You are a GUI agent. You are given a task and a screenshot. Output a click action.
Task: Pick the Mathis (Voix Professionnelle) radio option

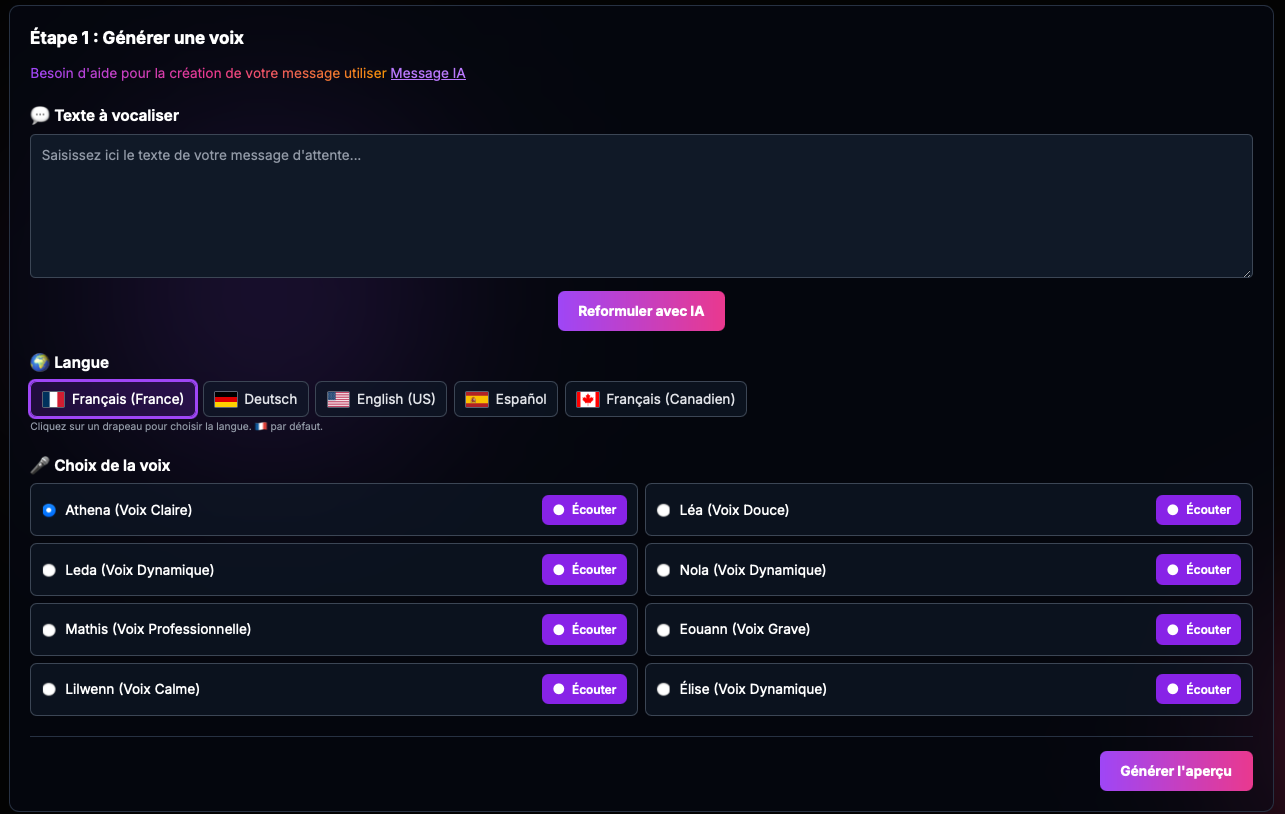pos(49,630)
